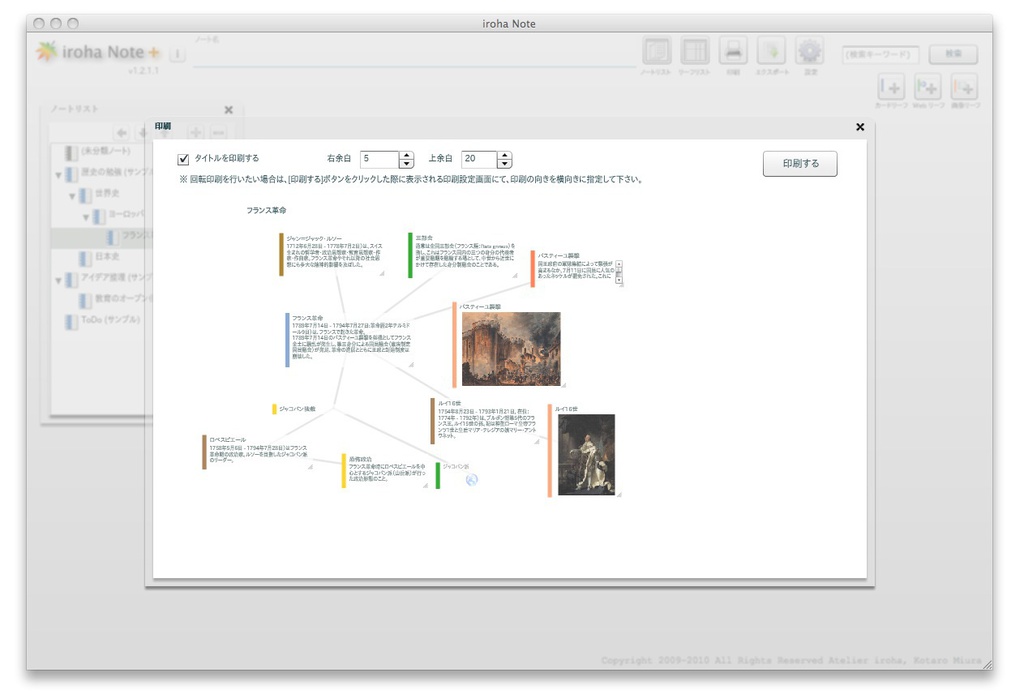Click the Louis XVI portrait thumbnail
1024x694 pixels.
coord(586,454)
